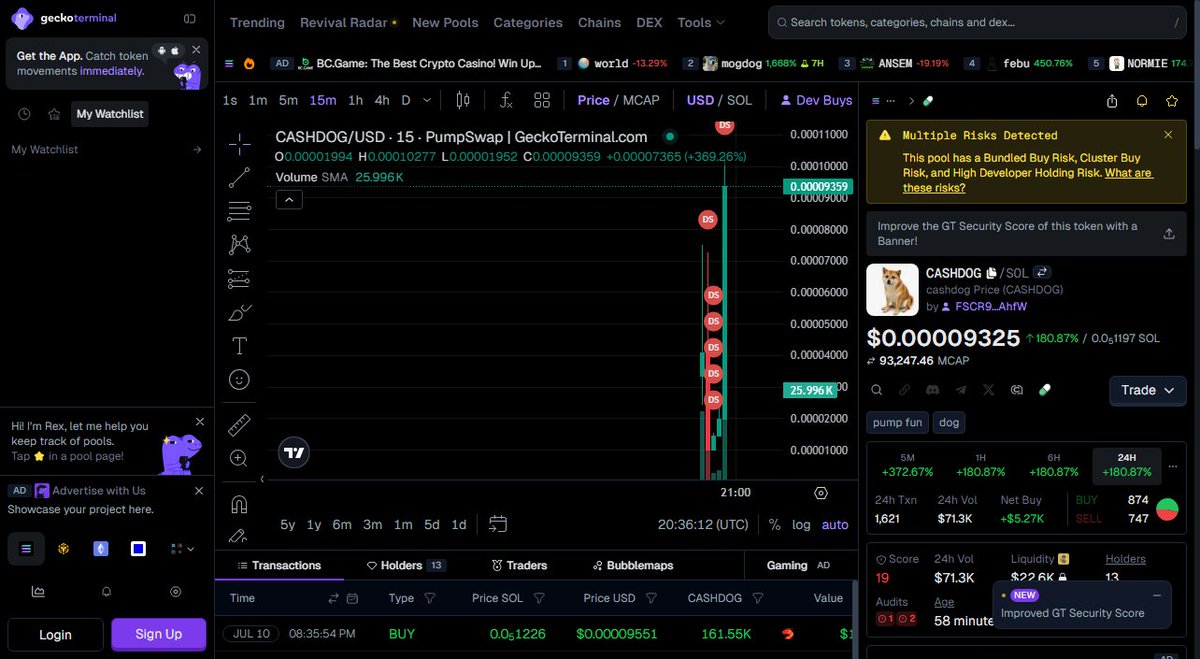
Task: Click the share icon on pool header
Action: click(x=1112, y=101)
